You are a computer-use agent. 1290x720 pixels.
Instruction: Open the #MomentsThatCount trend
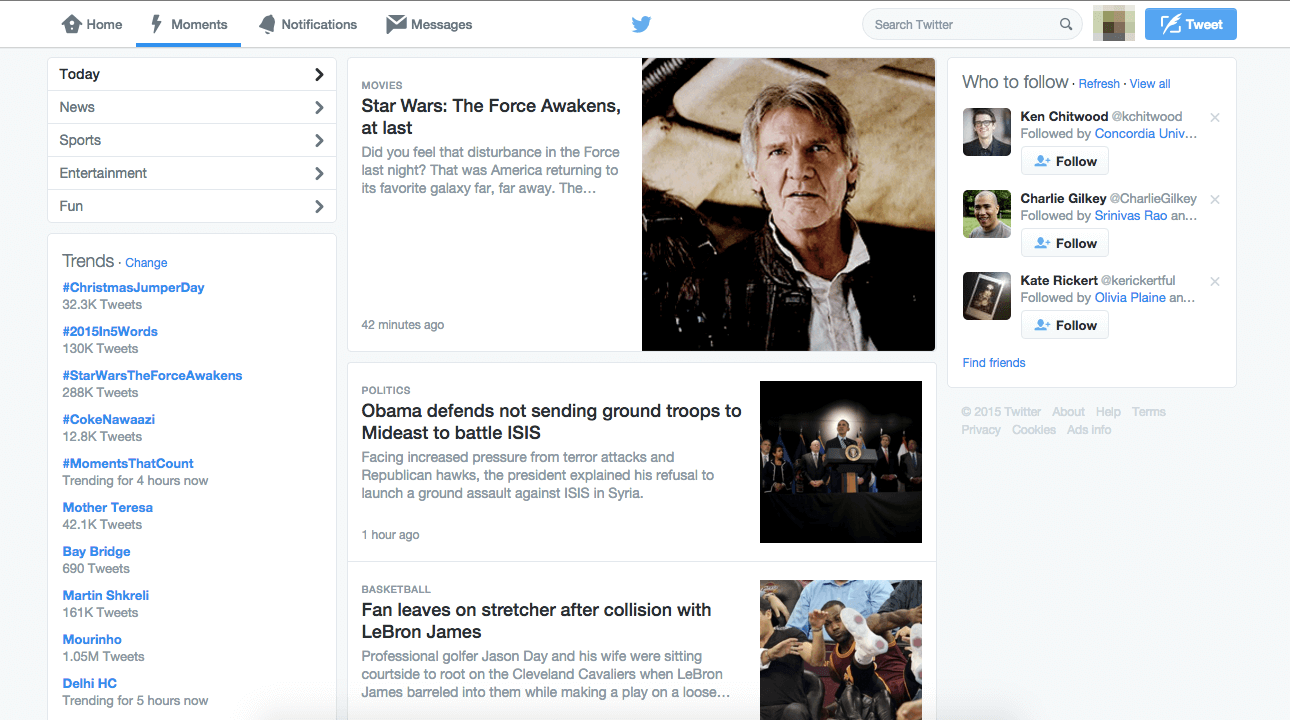tap(128, 464)
